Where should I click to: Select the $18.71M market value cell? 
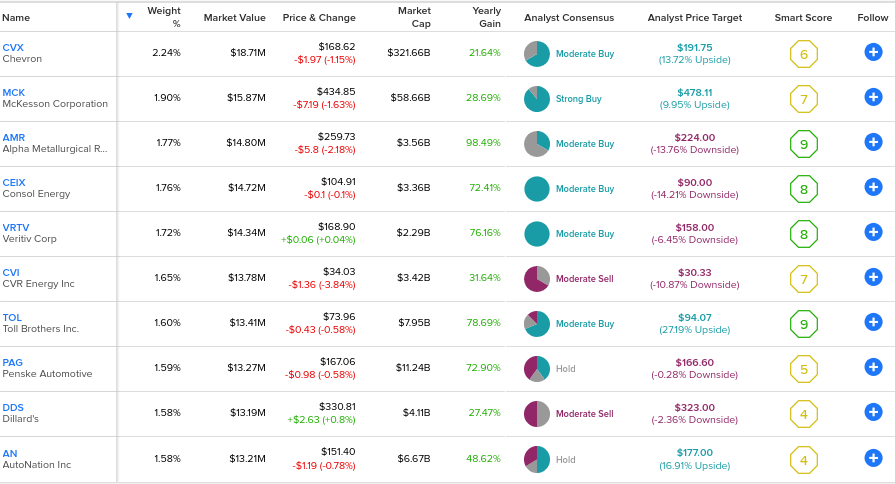click(x=248, y=53)
